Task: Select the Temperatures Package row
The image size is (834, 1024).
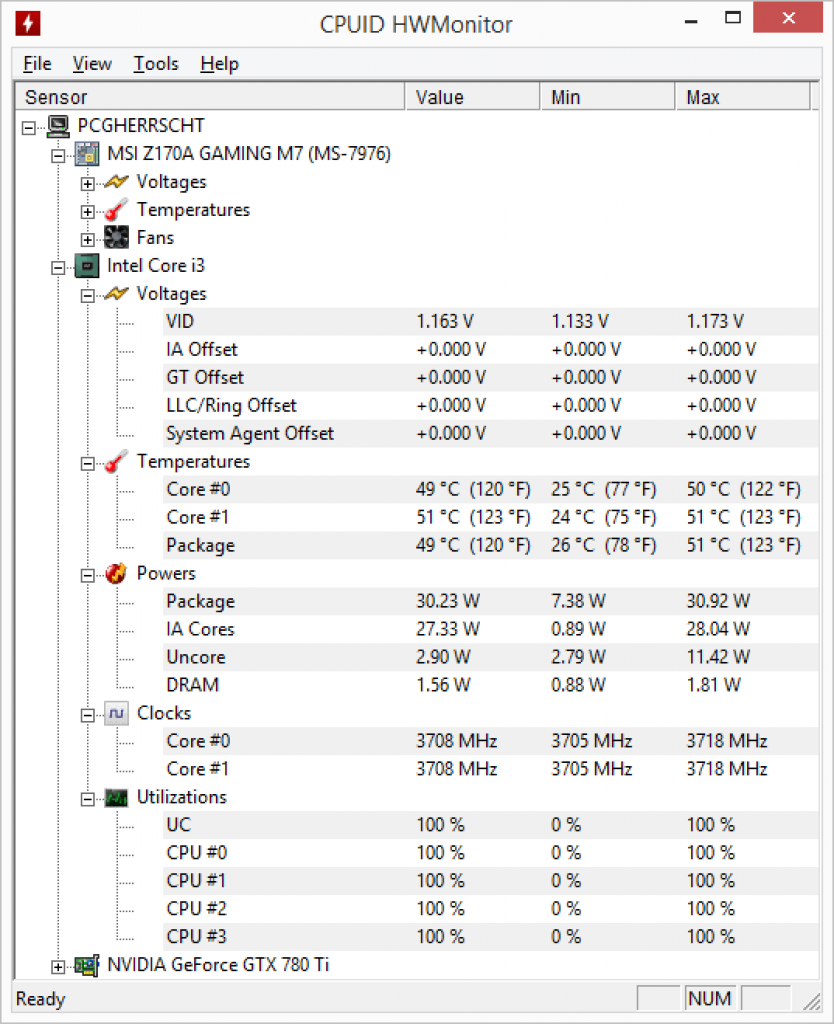Action: pyautogui.click(x=491, y=545)
